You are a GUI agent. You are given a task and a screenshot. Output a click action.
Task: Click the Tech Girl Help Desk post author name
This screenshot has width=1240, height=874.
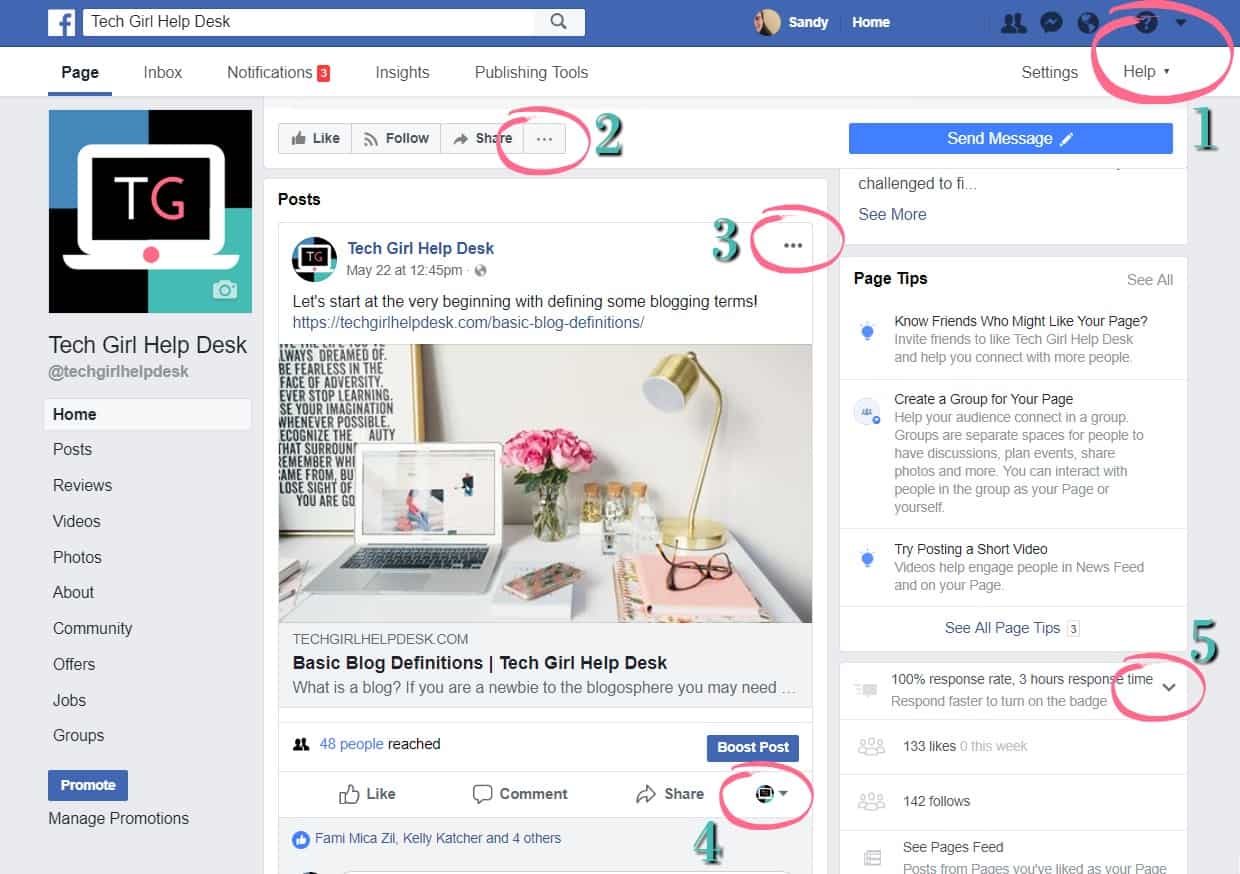coord(421,248)
